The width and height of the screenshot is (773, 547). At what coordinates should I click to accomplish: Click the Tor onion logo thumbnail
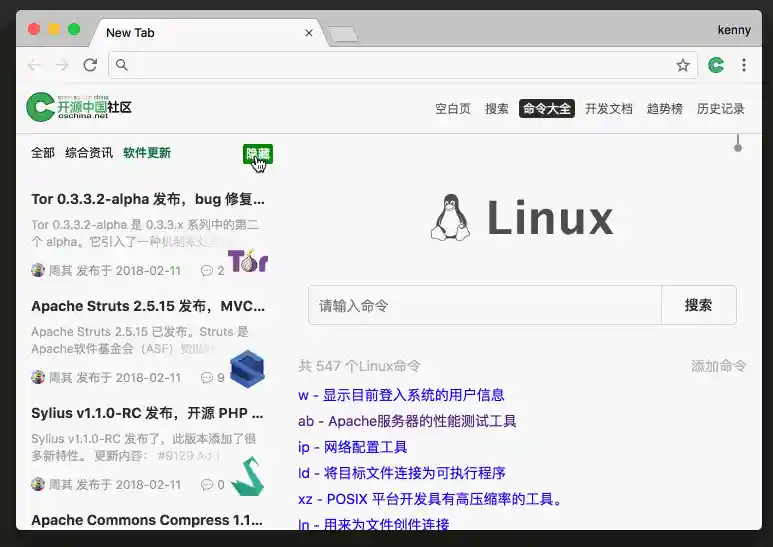point(247,261)
